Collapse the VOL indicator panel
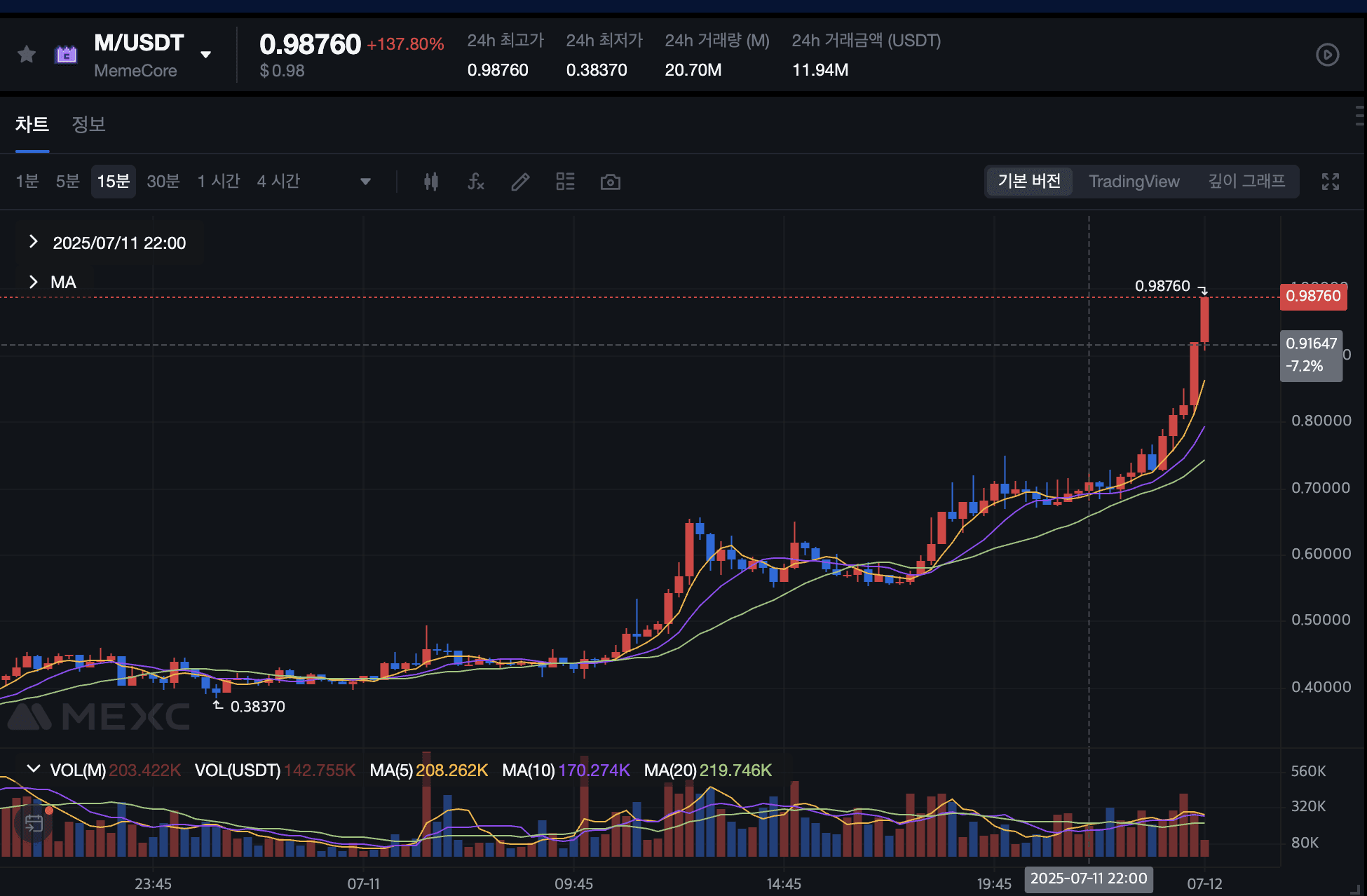 (x=33, y=769)
